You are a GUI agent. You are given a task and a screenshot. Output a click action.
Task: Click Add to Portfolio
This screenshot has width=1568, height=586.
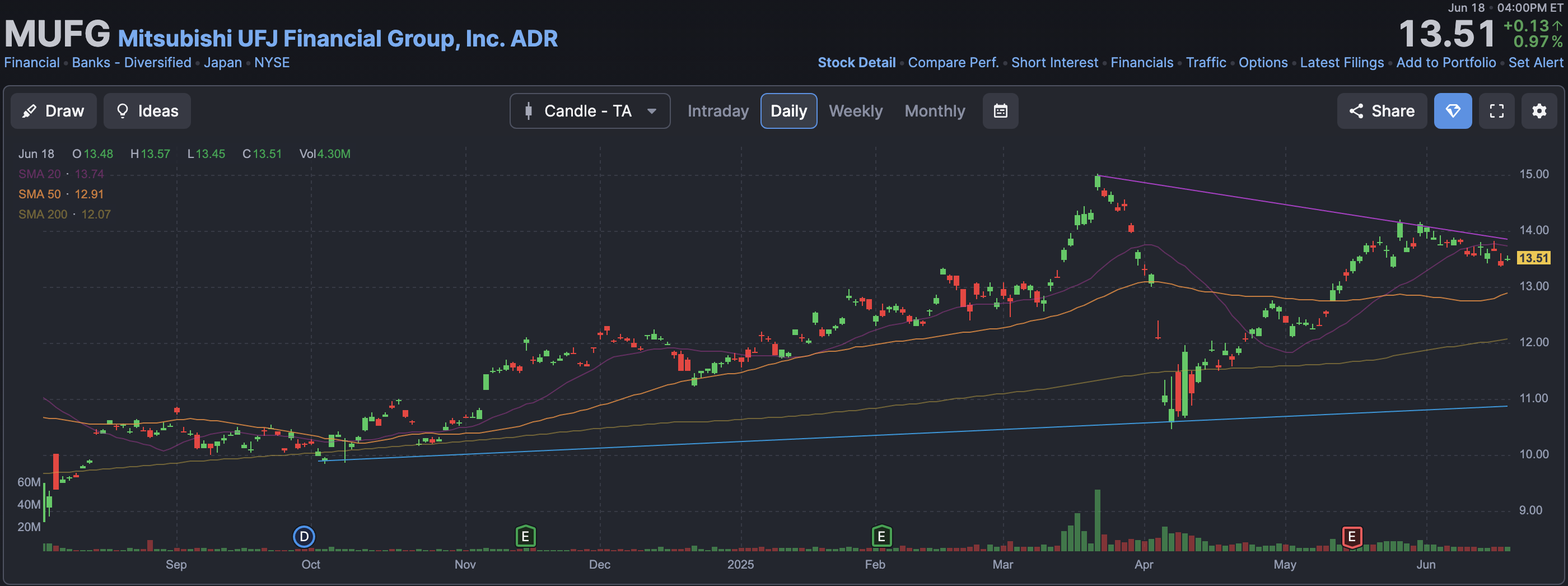click(x=1446, y=63)
